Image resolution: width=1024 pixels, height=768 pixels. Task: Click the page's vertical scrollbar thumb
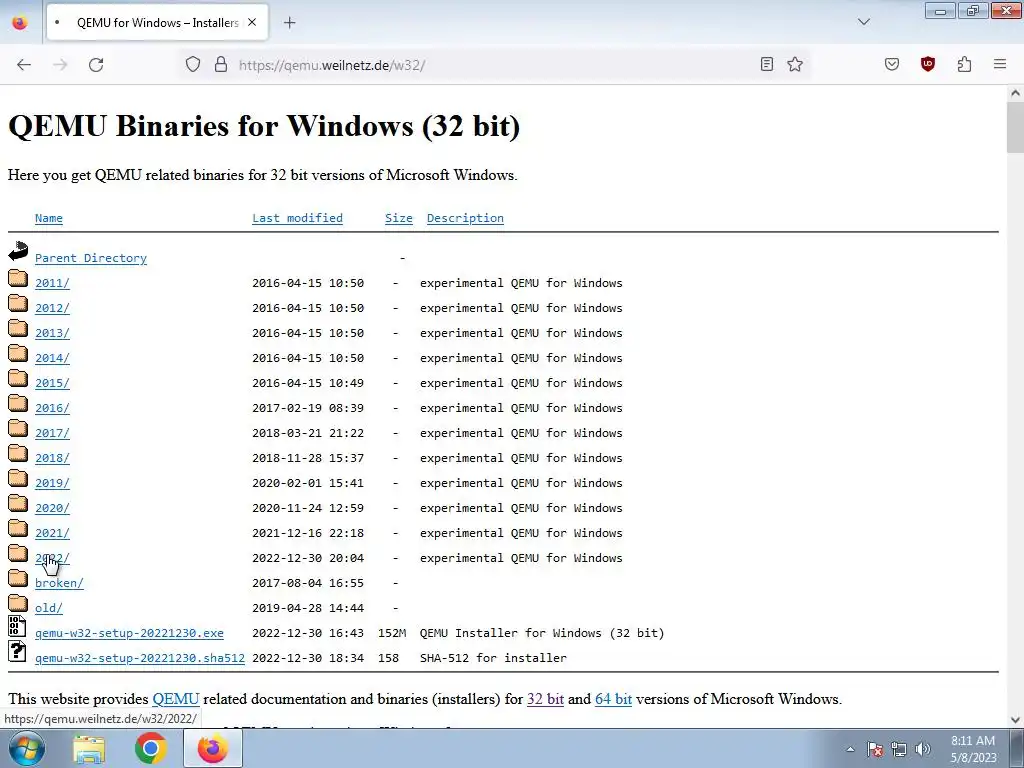tap(1015, 127)
